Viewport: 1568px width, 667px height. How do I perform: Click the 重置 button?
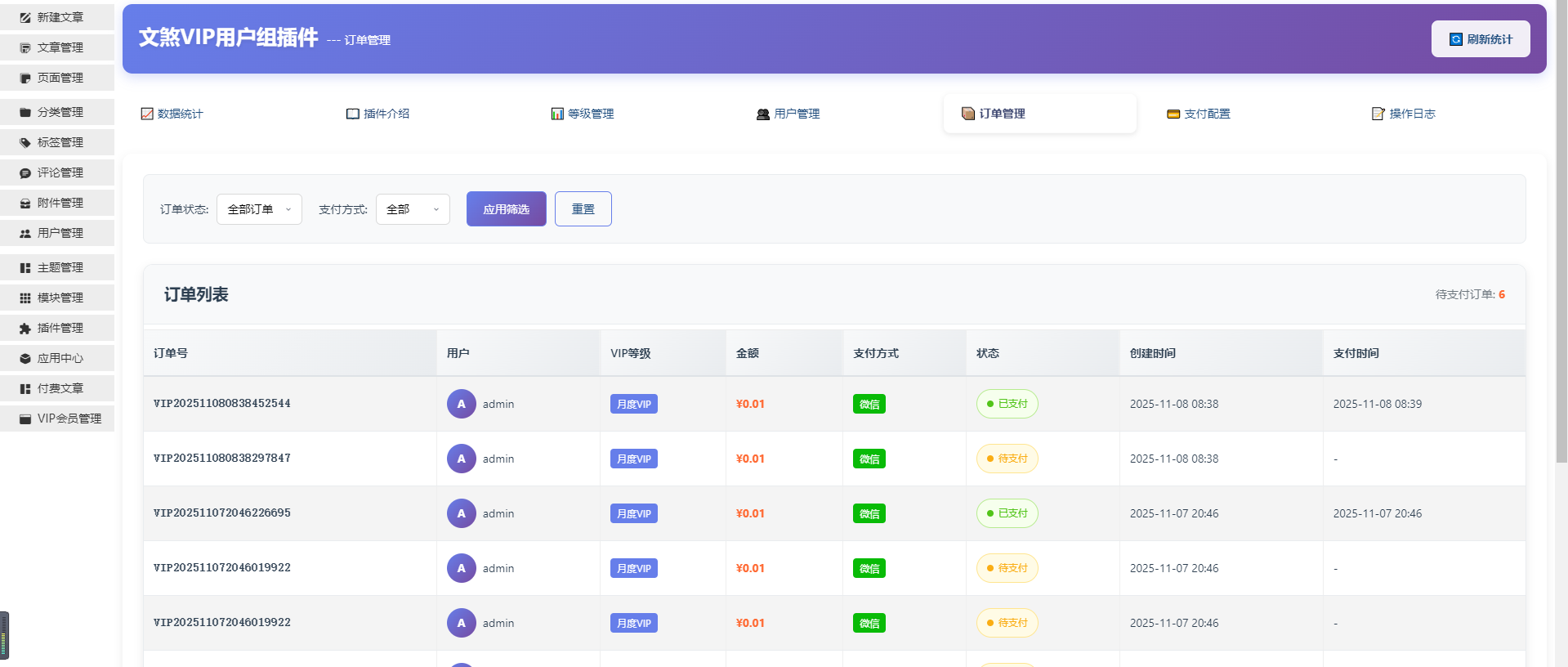point(583,209)
